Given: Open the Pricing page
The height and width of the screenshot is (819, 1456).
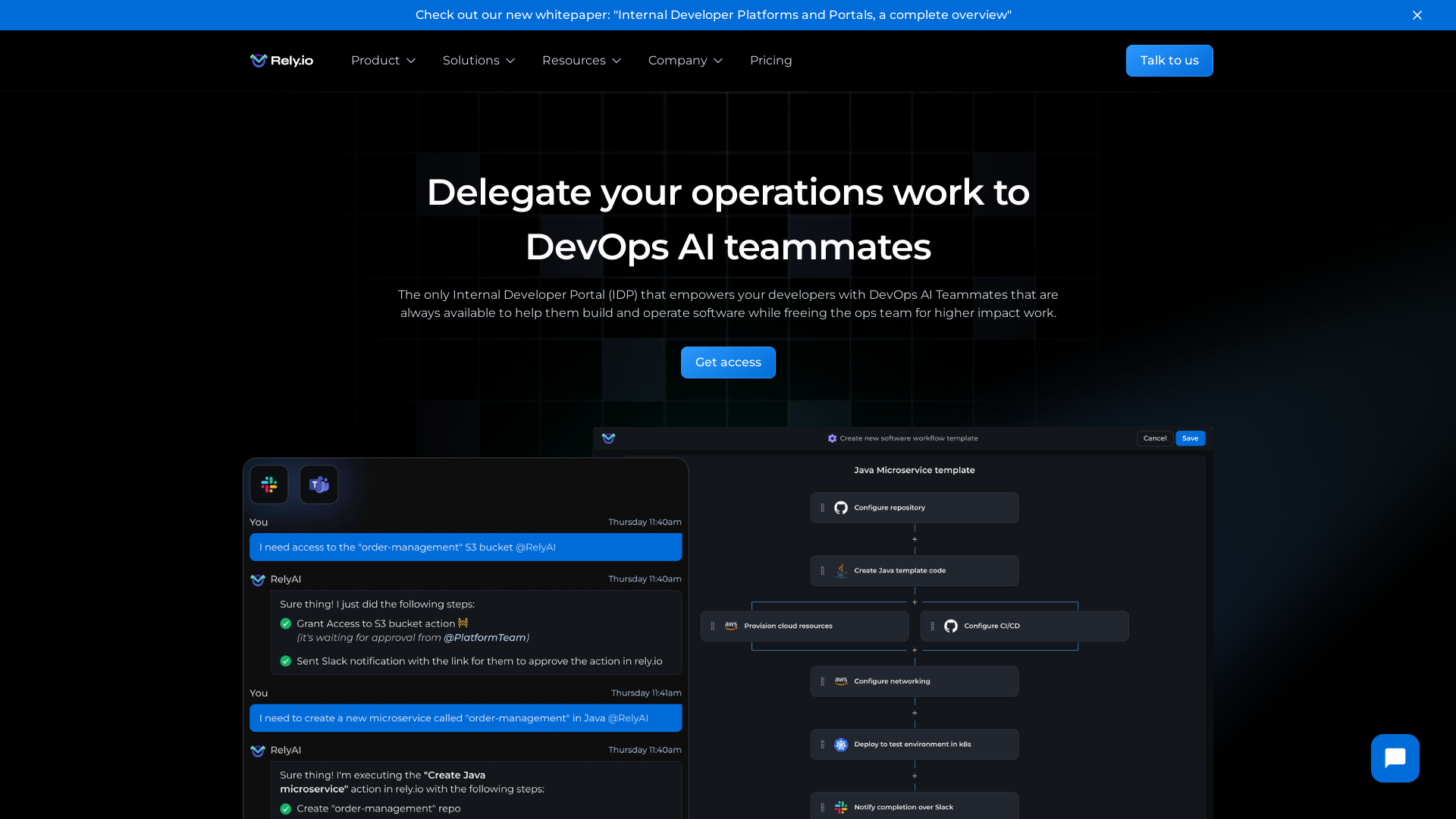Looking at the screenshot, I should tap(770, 61).
